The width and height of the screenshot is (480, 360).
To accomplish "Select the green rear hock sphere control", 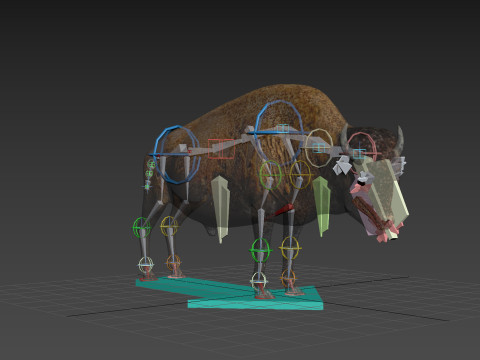I will pyautogui.click(x=142, y=227).
